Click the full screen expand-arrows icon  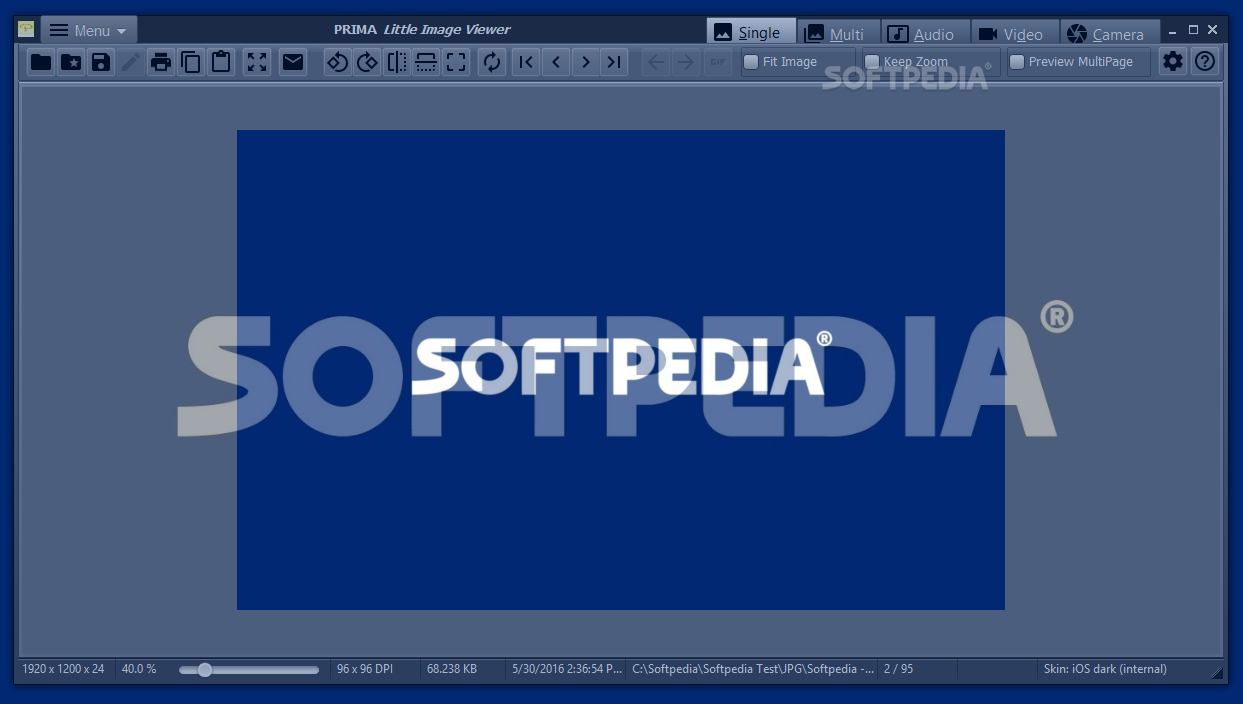click(257, 63)
